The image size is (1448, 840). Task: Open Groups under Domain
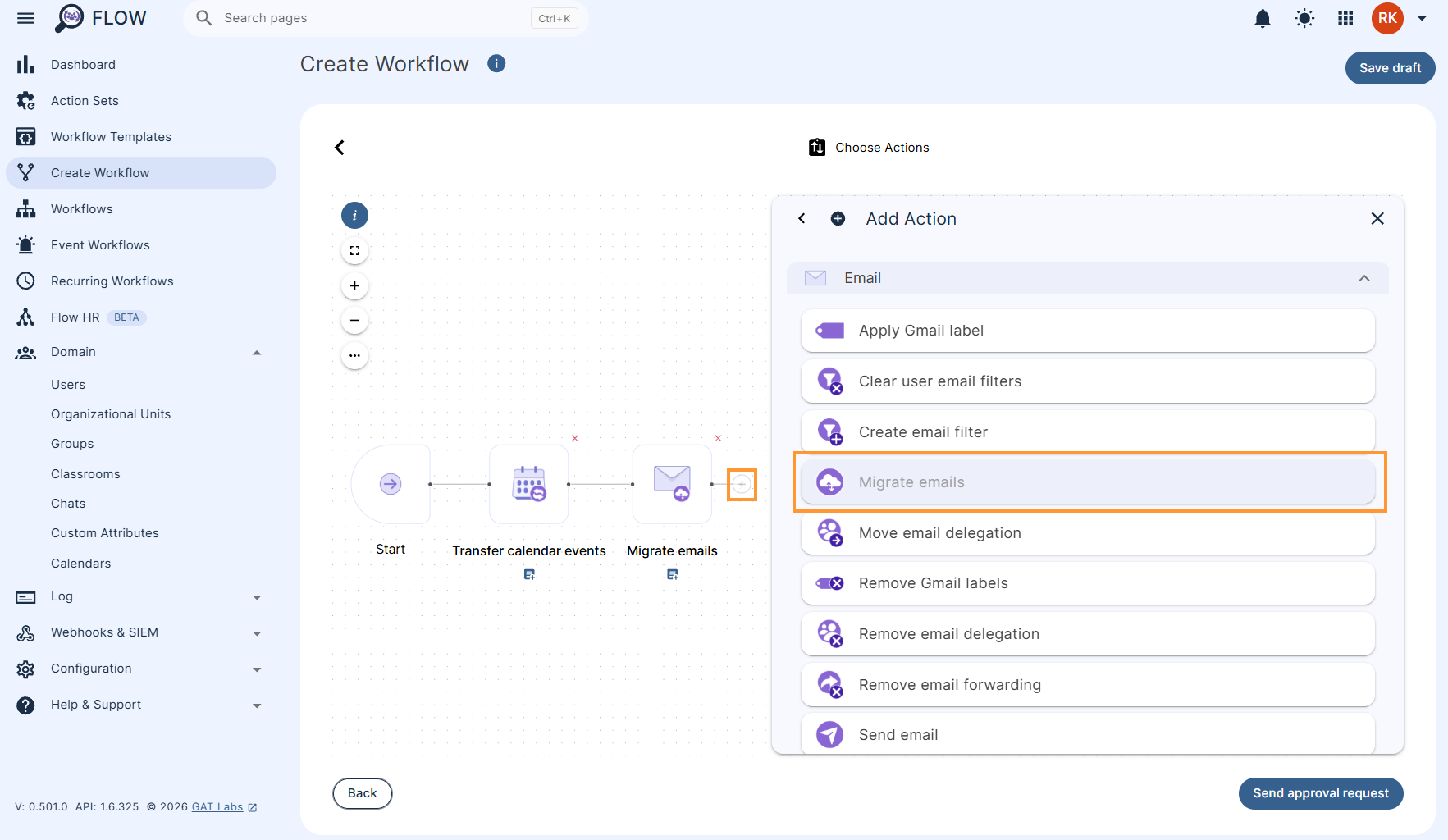coord(72,444)
